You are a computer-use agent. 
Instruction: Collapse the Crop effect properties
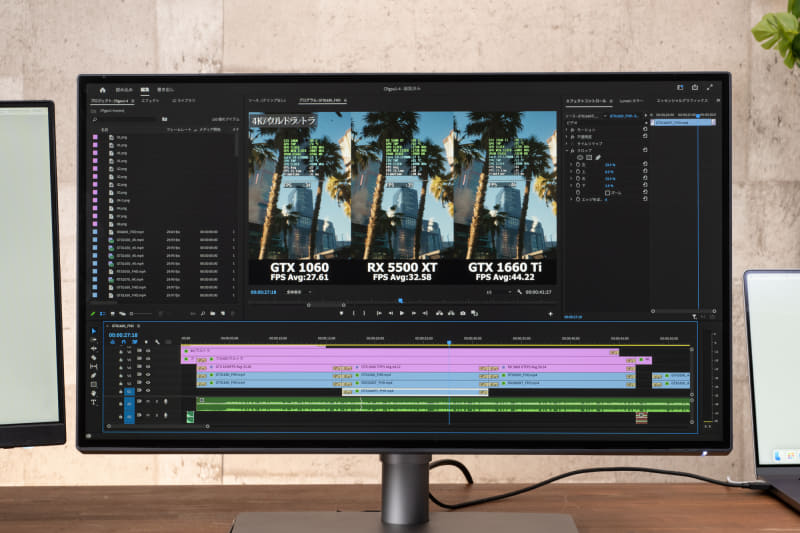coord(567,151)
